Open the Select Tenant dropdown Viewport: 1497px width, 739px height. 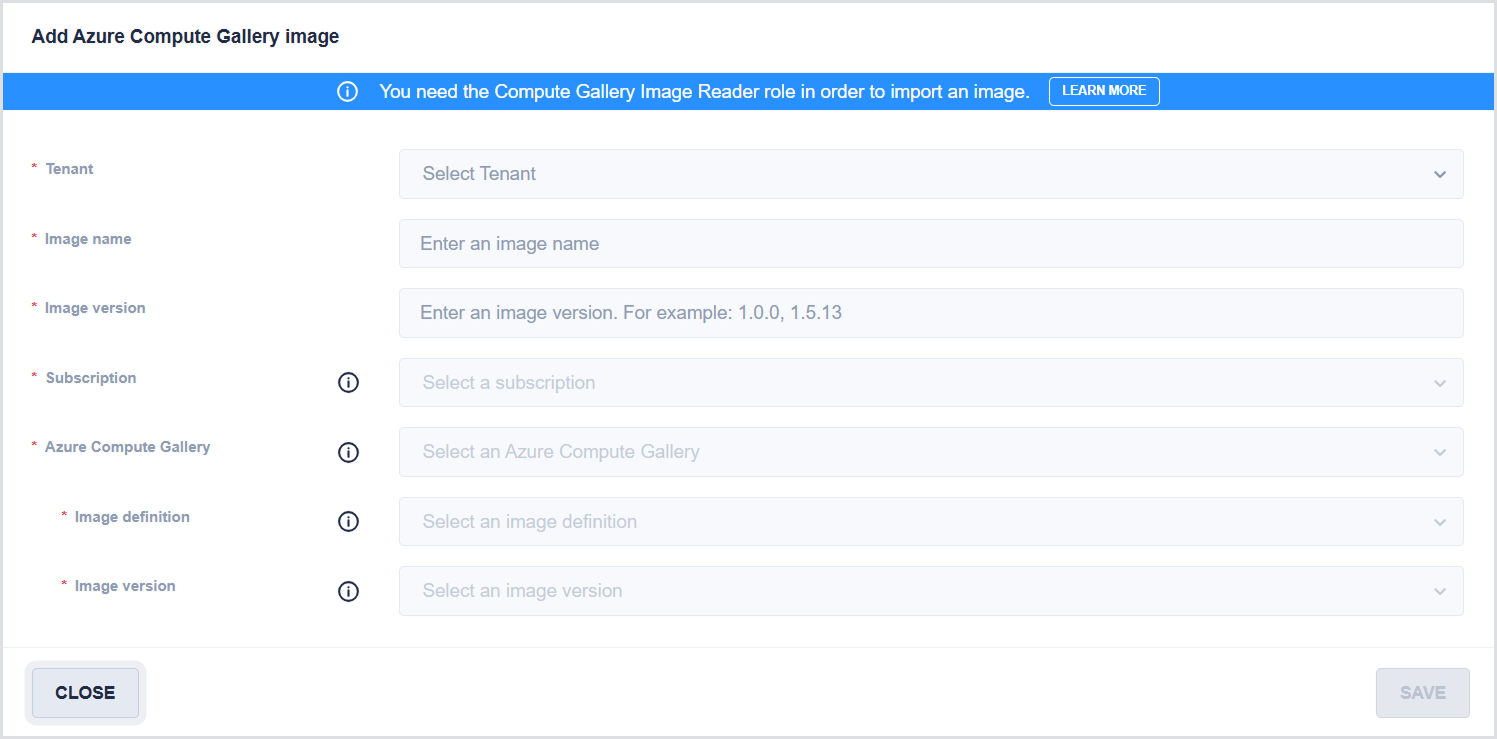[x=930, y=174]
